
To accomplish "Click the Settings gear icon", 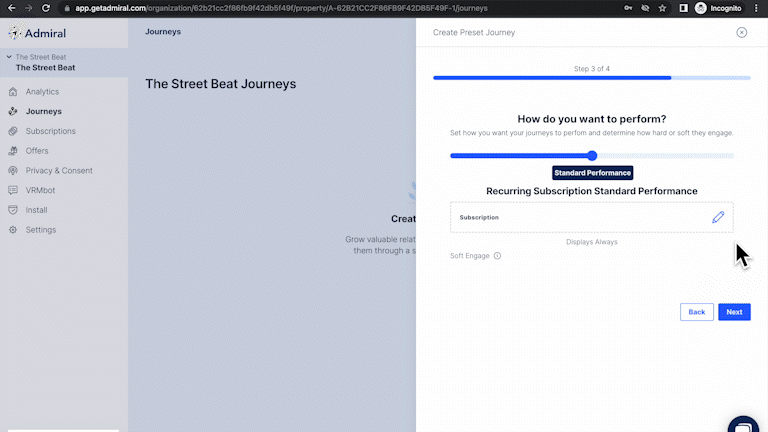I will 13,230.
